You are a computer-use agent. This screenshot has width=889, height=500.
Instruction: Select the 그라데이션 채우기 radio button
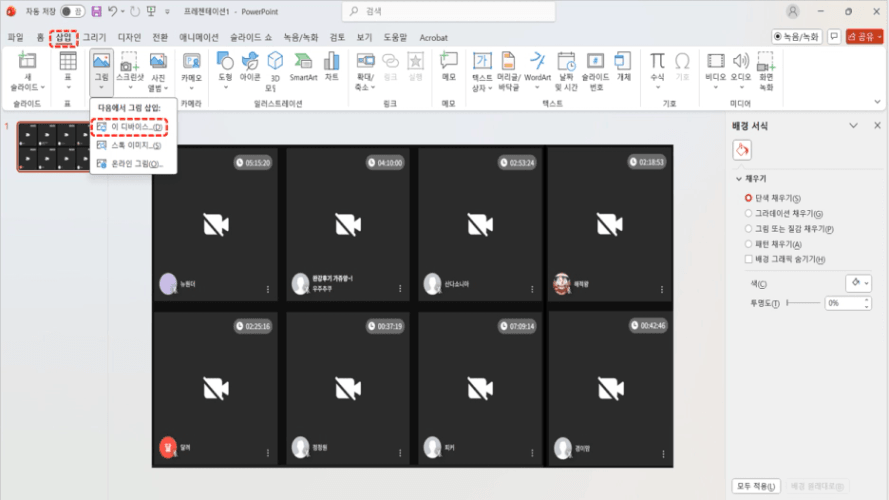(748, 213)
